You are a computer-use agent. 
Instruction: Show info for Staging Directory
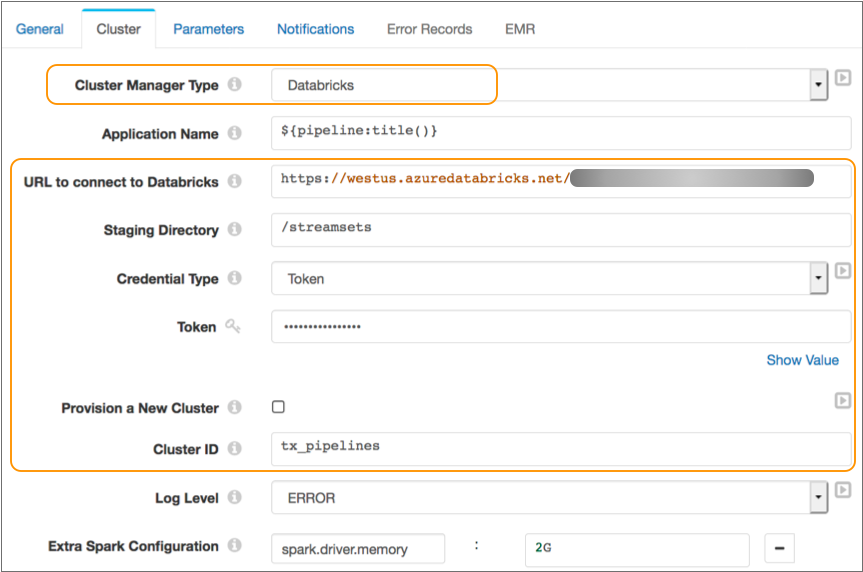pyautogui.click(x=234, y=229)
